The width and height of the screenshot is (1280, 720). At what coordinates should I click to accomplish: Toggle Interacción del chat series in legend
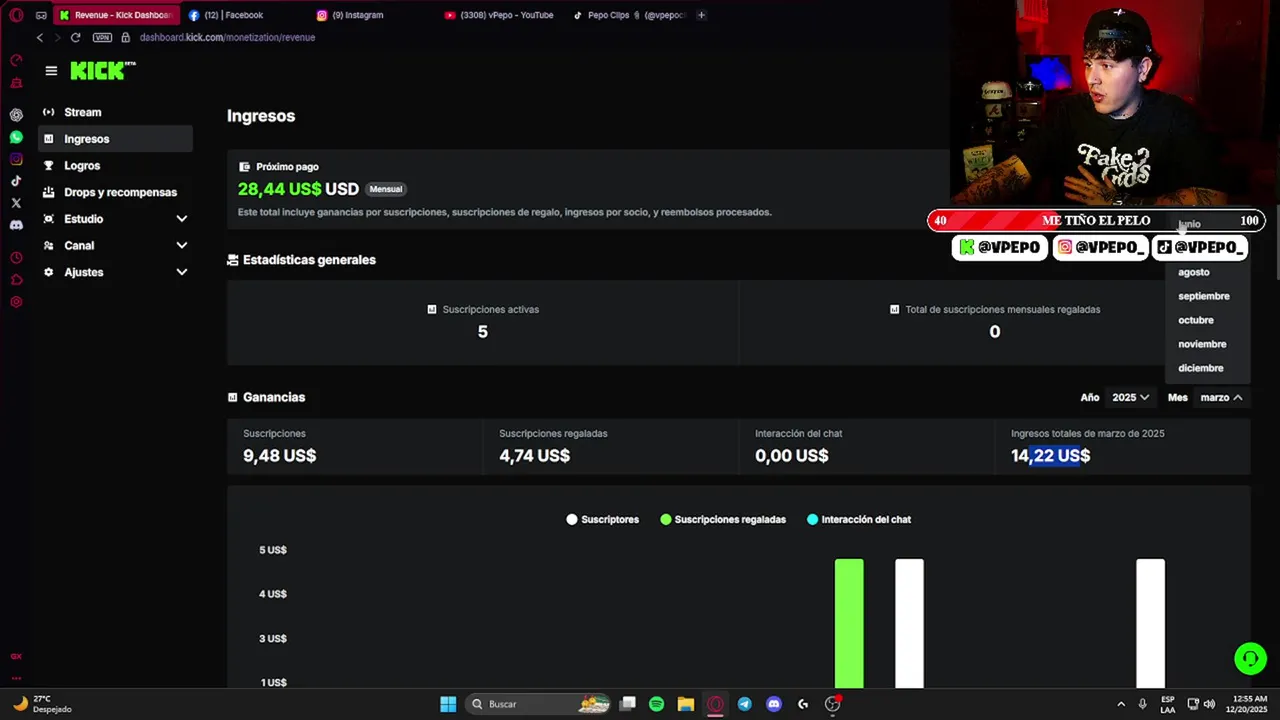(x=859, y=519)
